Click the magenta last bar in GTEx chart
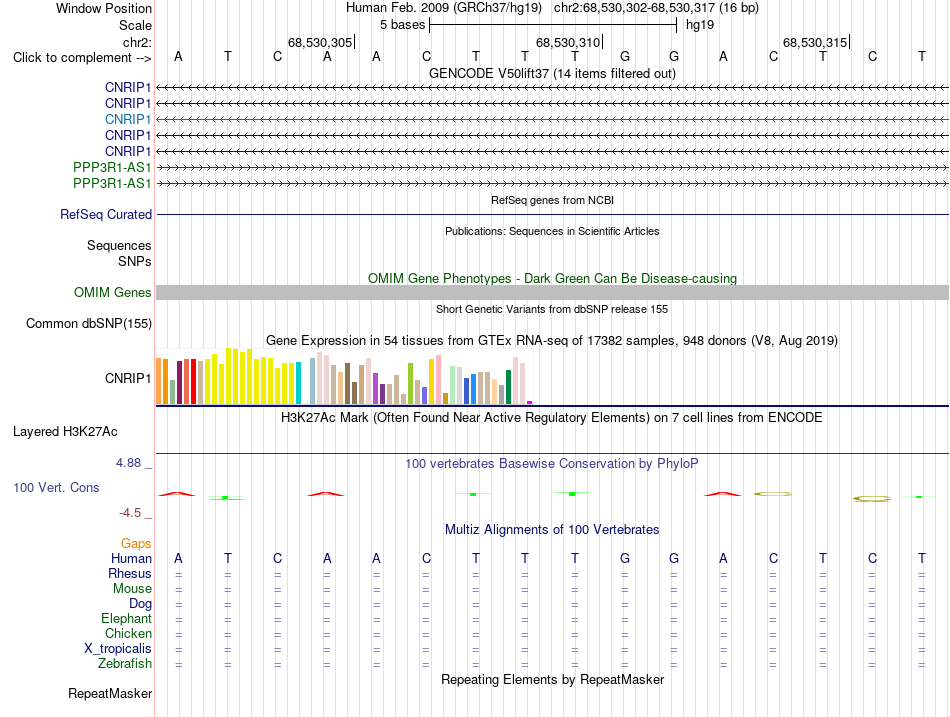Screen dimensions: 950x717 [530, 402]
